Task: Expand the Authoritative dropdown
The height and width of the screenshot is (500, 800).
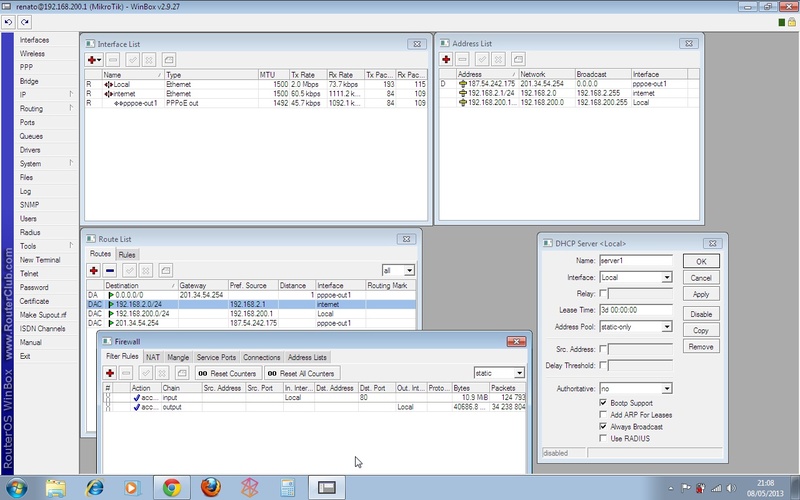Action: click(667, 387)
